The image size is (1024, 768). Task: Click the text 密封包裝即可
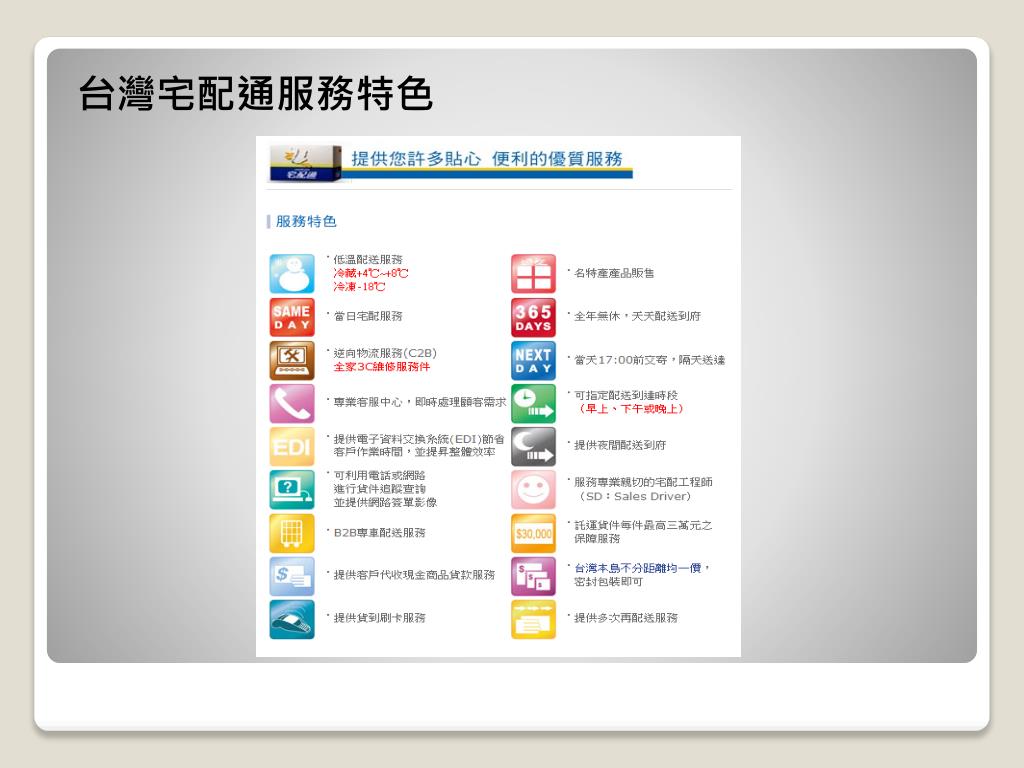click(x=608, y=582)
